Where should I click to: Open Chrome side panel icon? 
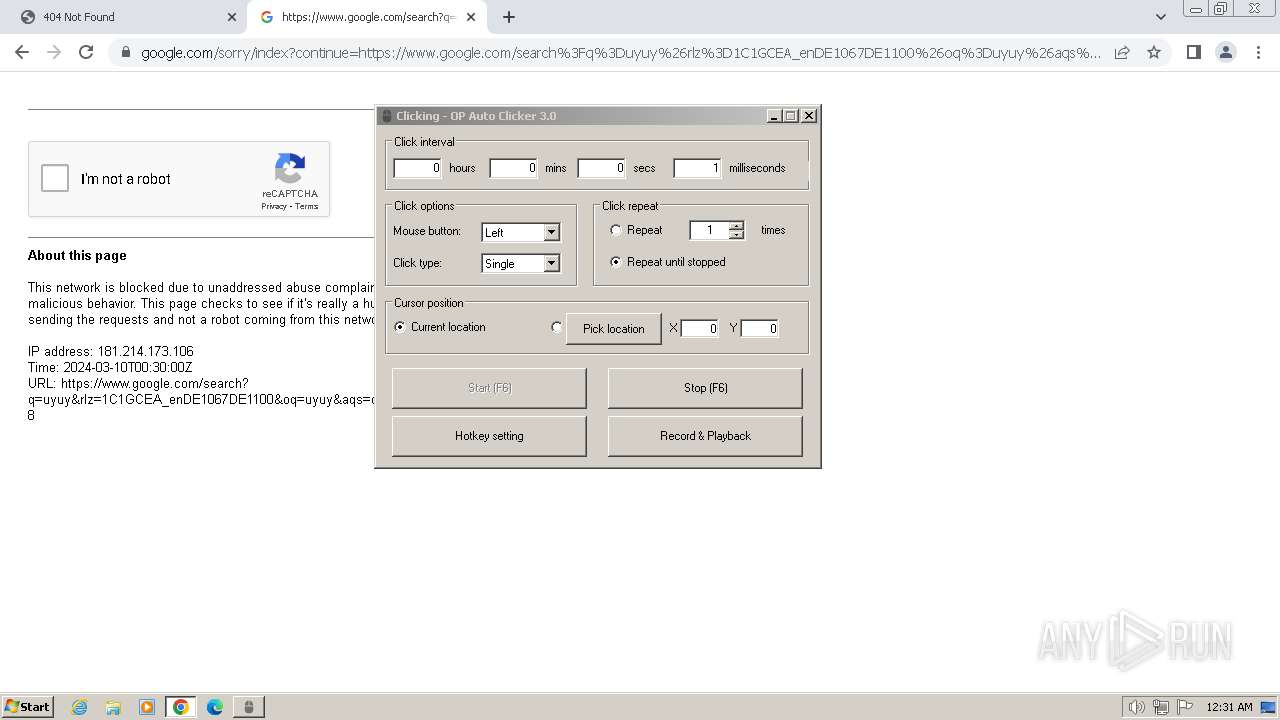pos(1193,52)
